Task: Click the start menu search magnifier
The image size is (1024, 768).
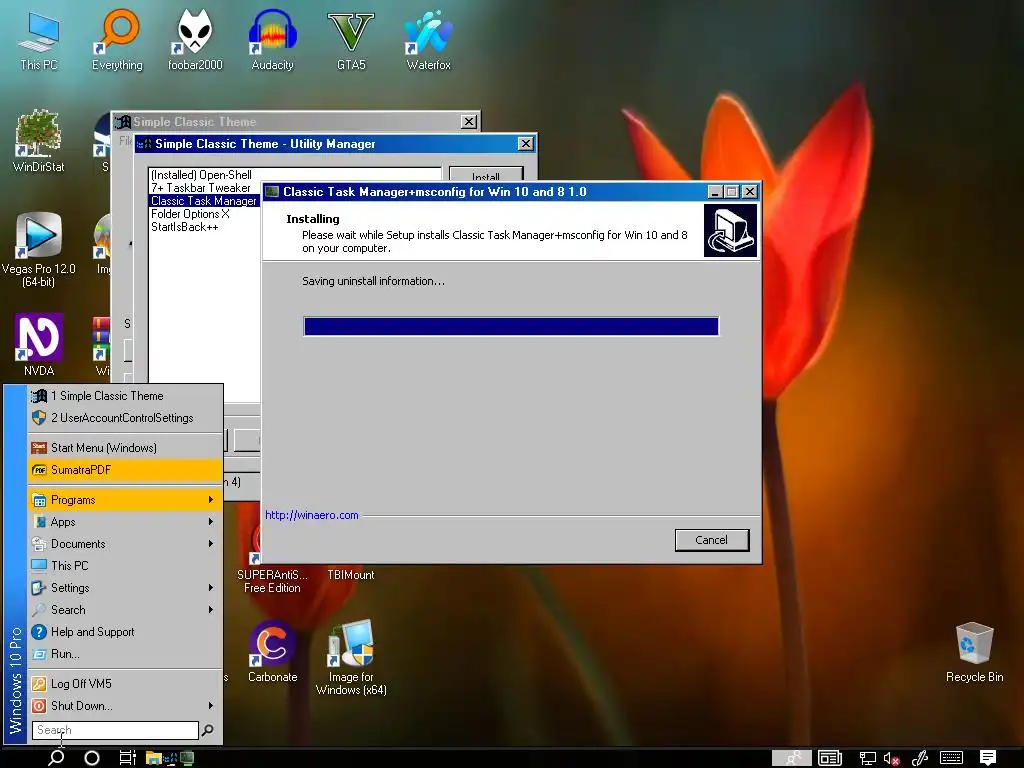Action: (208, 730)
